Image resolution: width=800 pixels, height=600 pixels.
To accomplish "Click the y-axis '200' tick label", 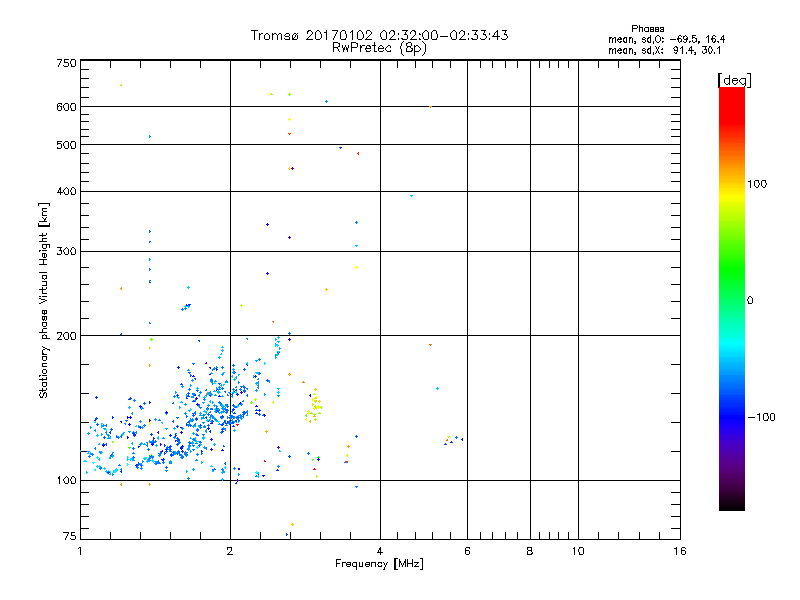I will [66, 336].
